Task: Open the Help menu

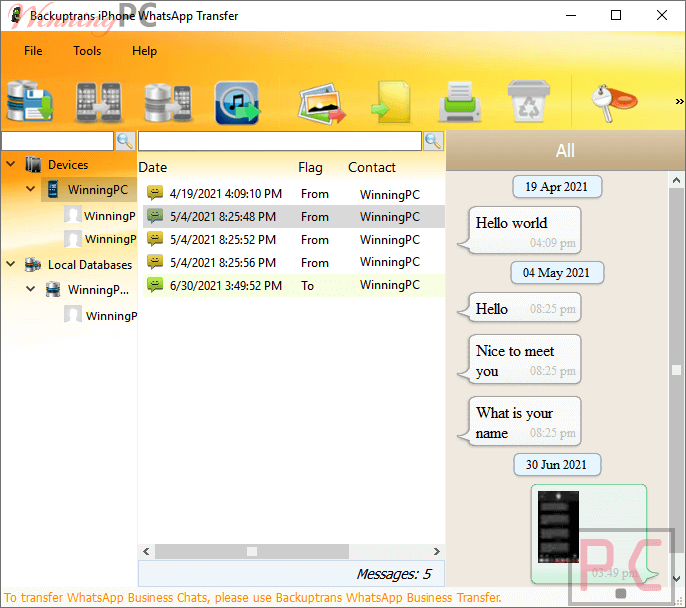Action: coord(144,51)
